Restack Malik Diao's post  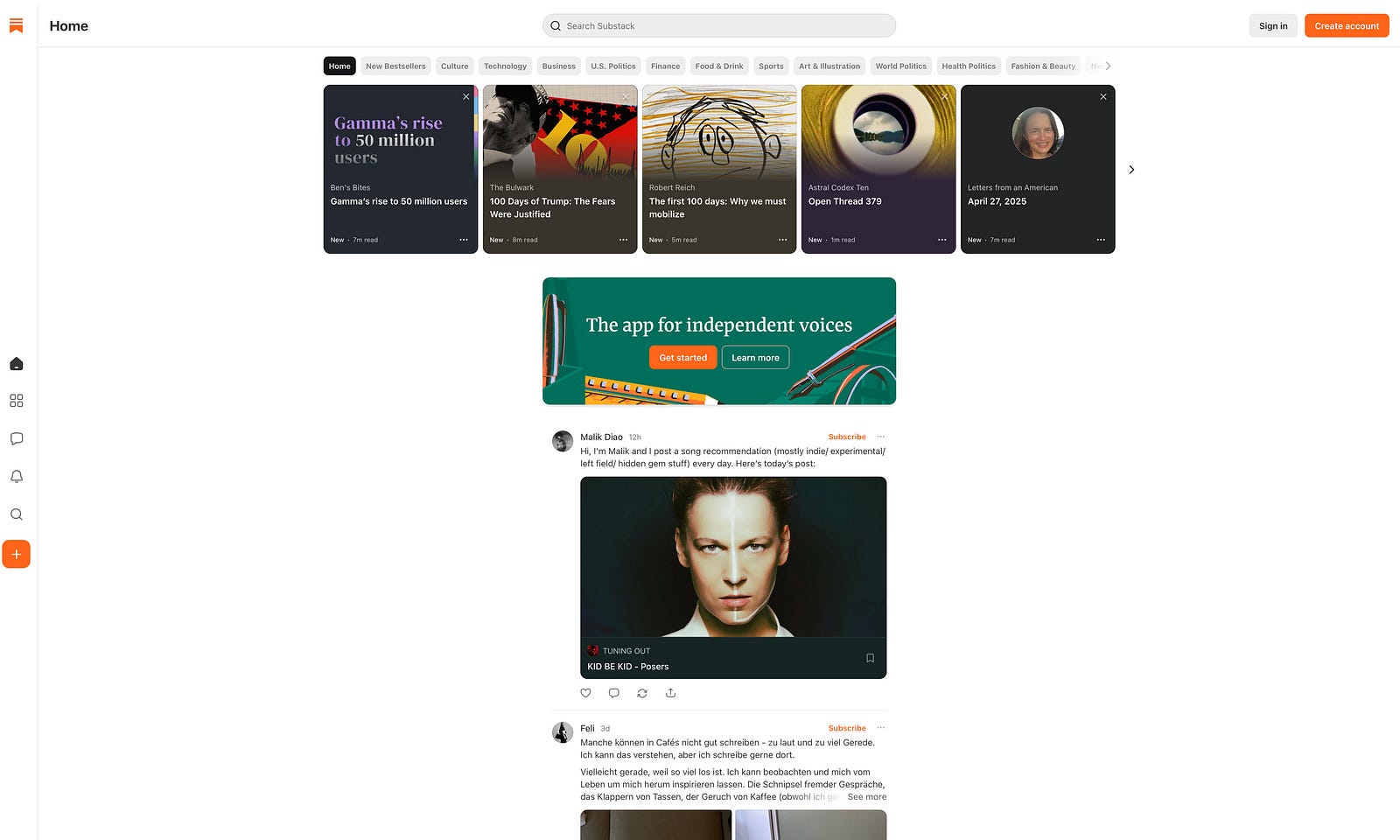pos(642,693)
